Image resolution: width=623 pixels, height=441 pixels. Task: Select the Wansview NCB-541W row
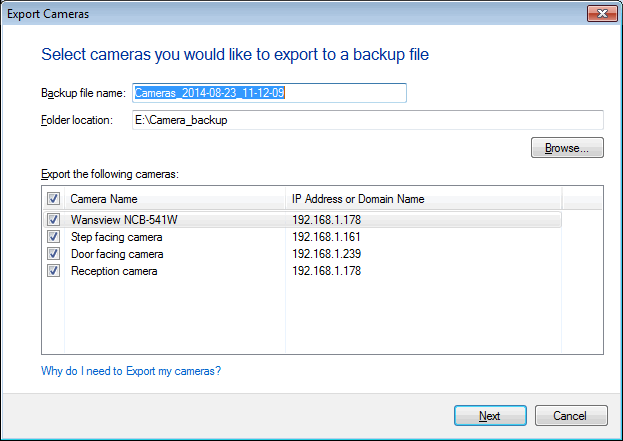click(x=116, y=220)
